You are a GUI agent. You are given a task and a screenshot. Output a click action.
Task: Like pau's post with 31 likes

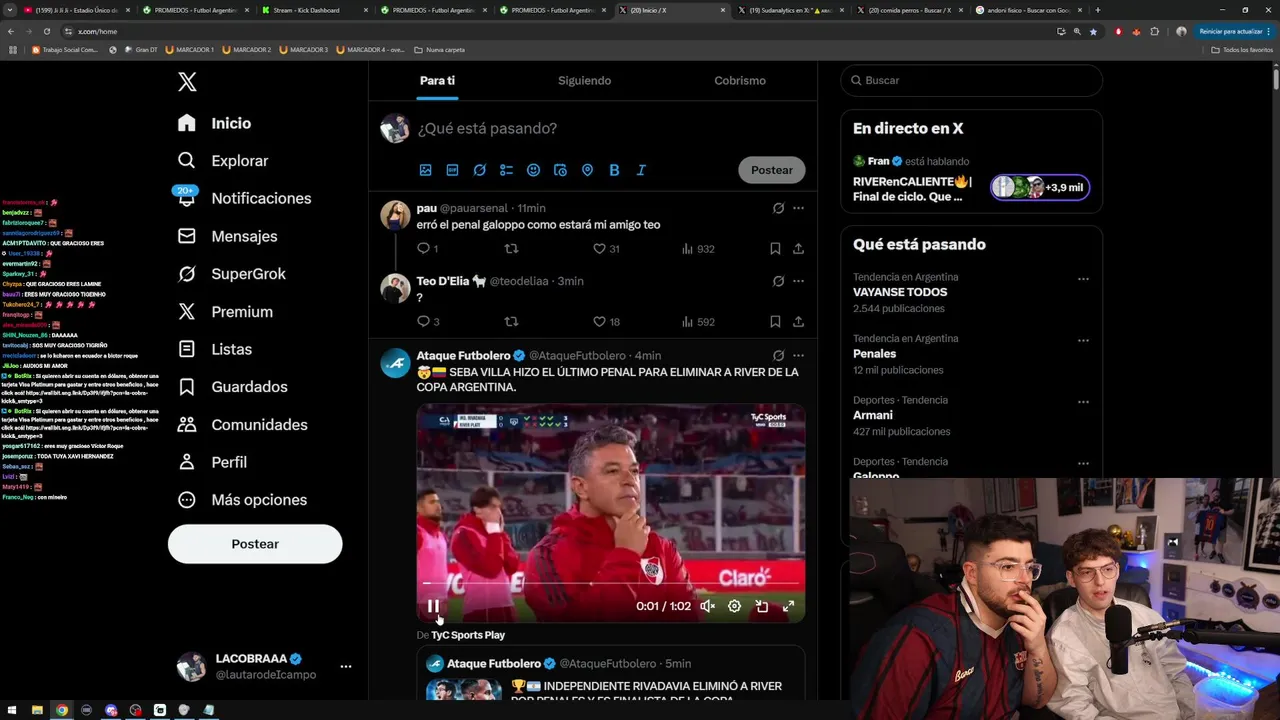coord(606,249)
